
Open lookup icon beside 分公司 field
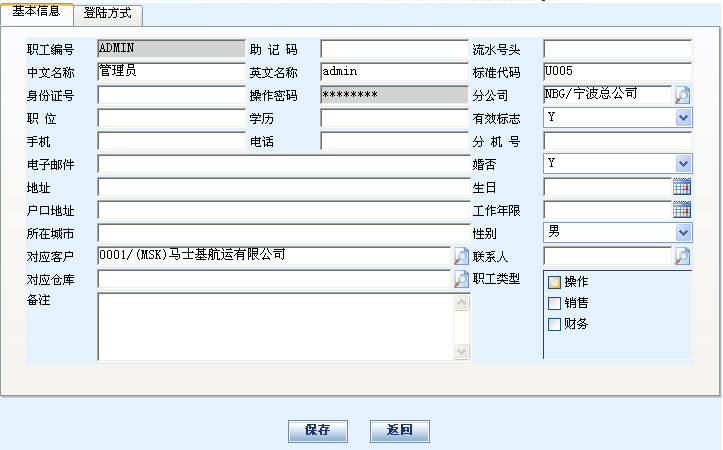point(682,95)
